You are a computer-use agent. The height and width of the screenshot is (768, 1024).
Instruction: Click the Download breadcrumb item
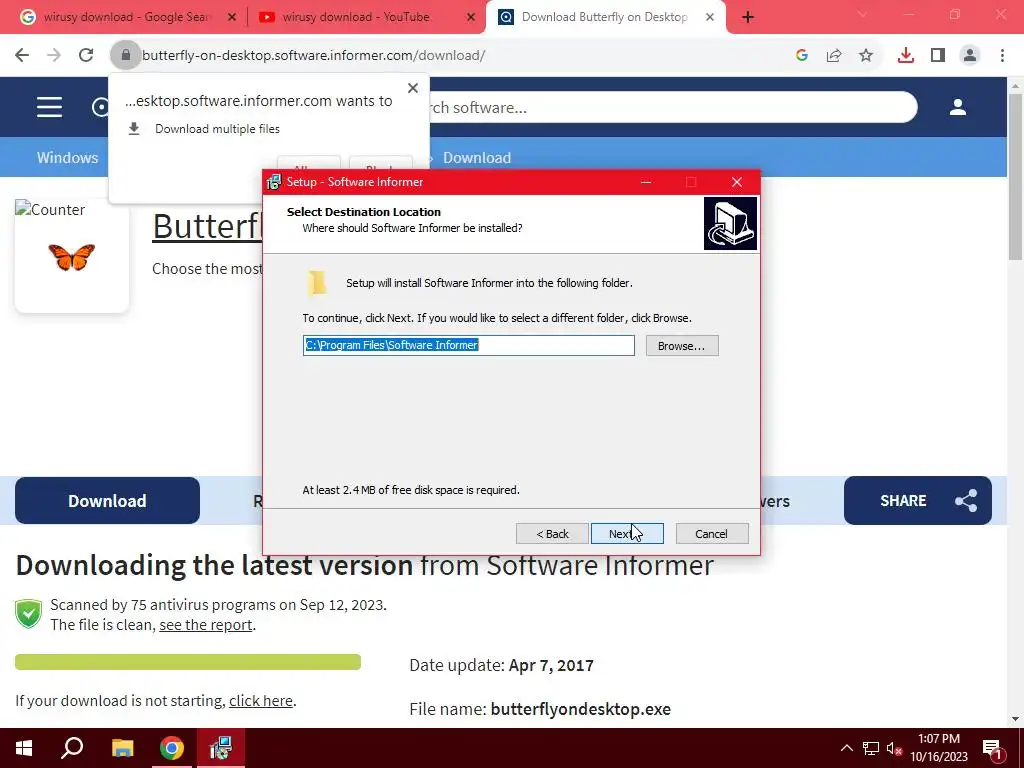coord(477,157)
